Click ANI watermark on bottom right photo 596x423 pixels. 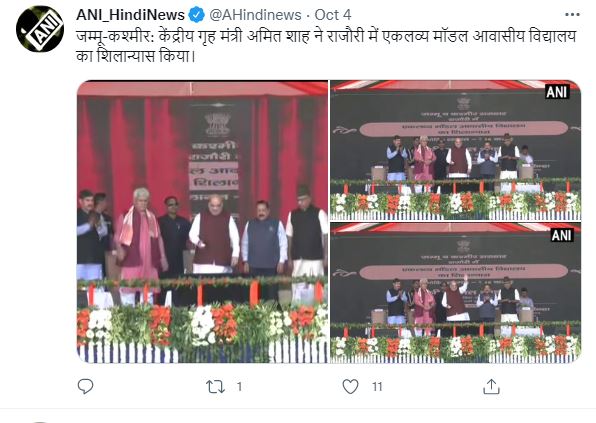pos(561,235)
